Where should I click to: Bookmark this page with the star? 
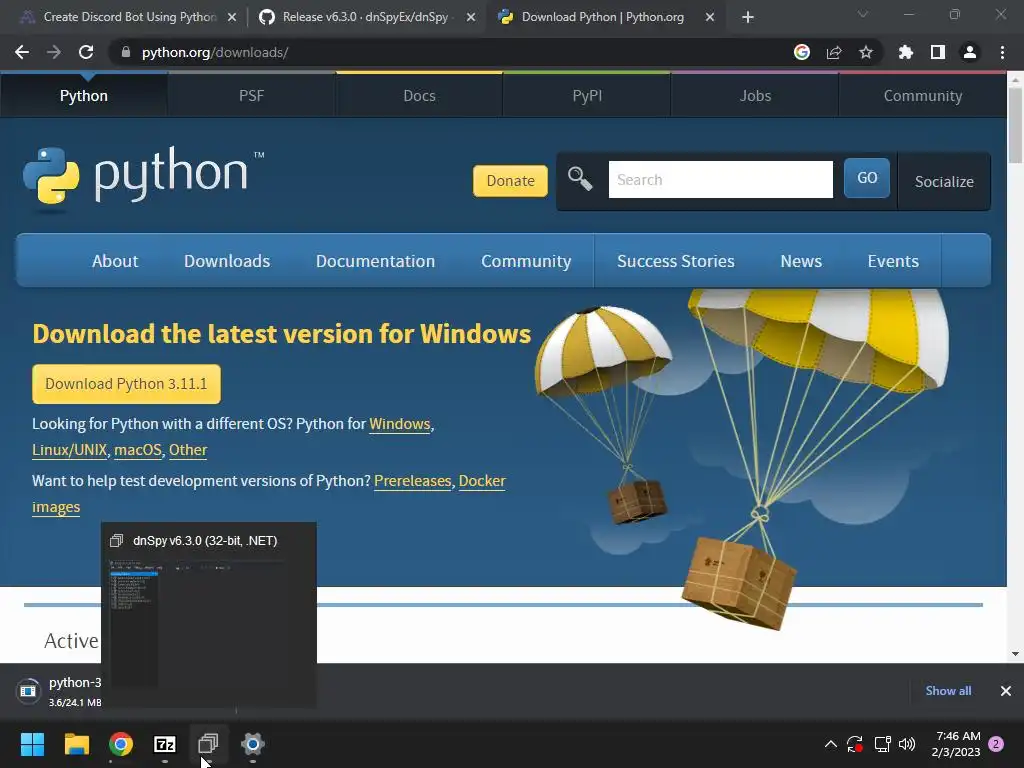(866, 52)
